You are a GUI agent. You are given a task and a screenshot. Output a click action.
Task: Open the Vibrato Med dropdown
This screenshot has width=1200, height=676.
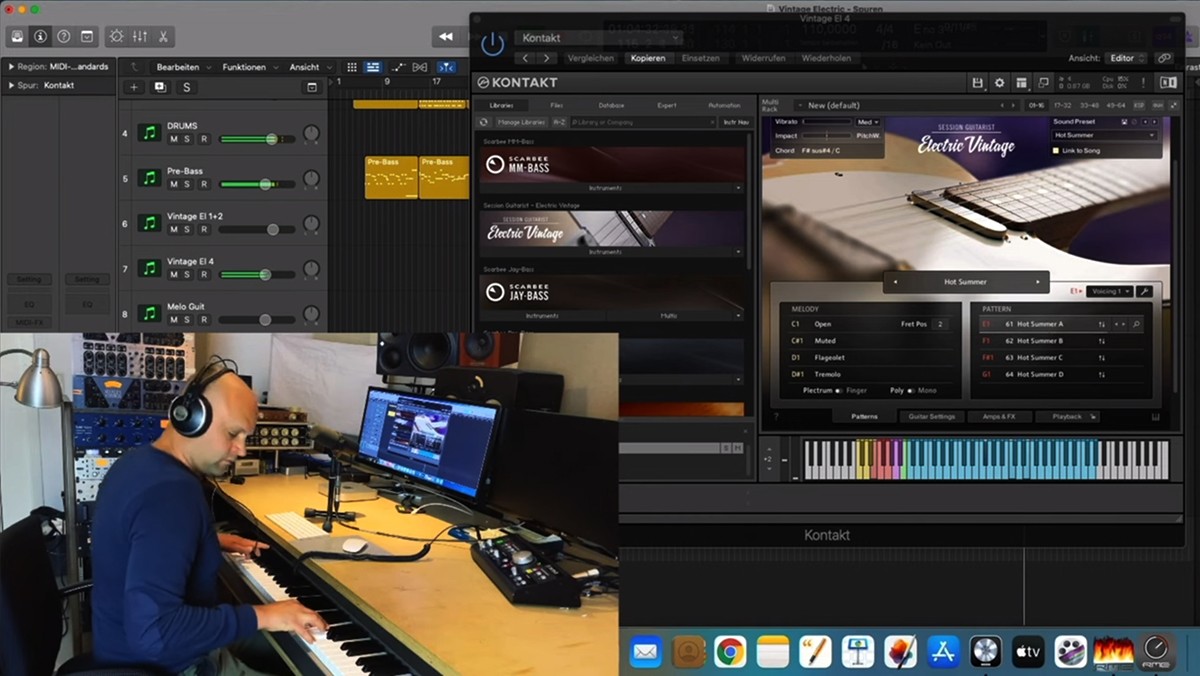tap(867, 123)
